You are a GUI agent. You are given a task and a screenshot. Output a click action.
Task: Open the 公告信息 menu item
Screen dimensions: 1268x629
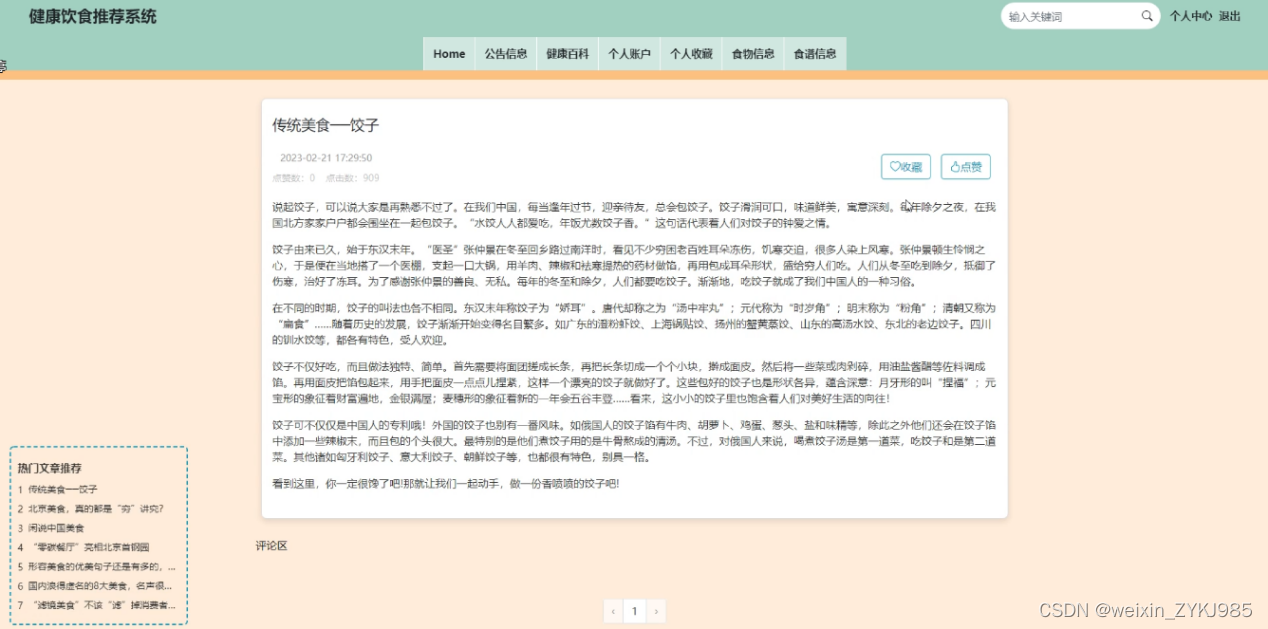point(506,54)
